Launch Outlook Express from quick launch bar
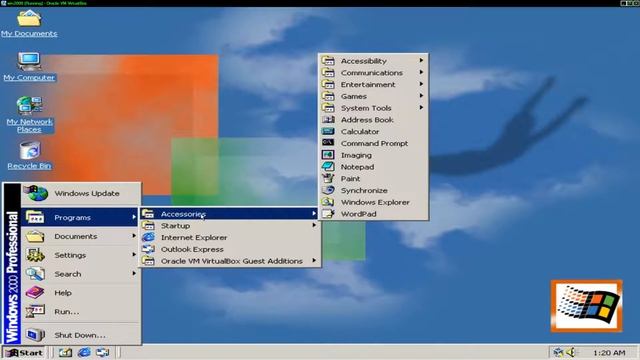 [x=102, y=352]
